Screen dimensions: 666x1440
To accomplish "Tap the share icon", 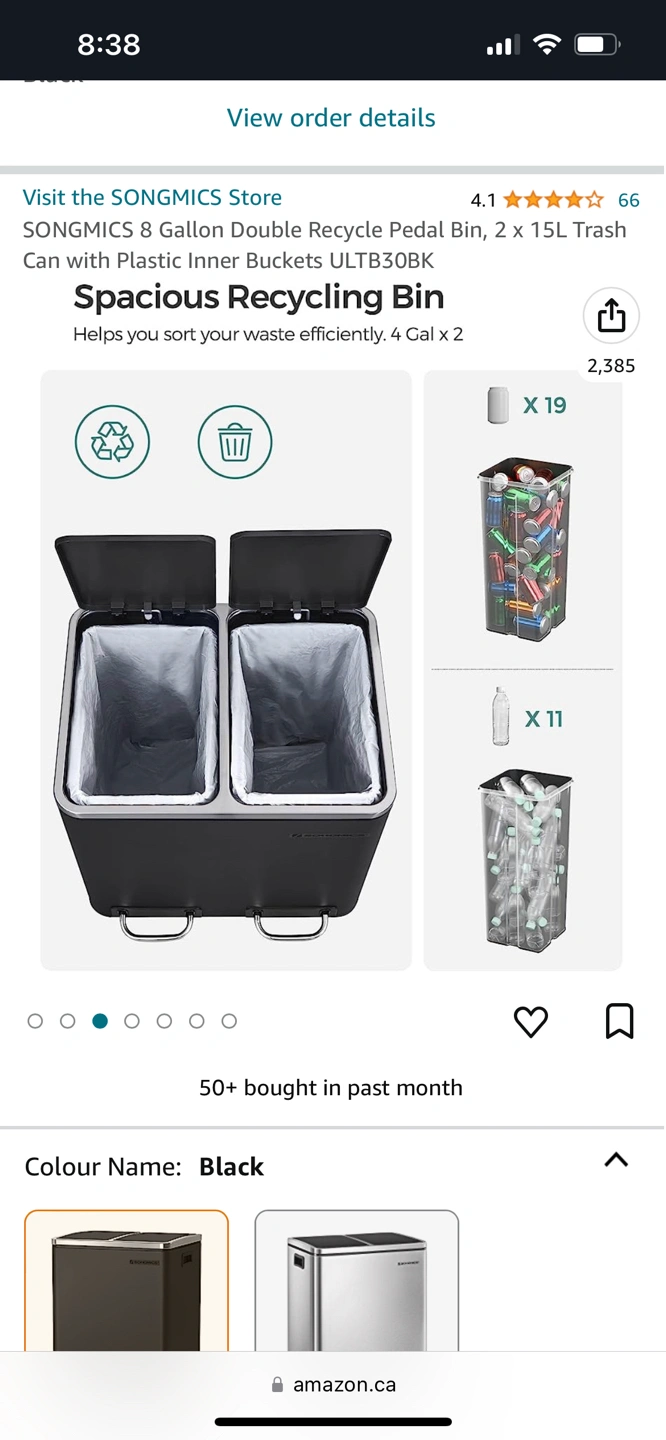I will click(611, 316).
